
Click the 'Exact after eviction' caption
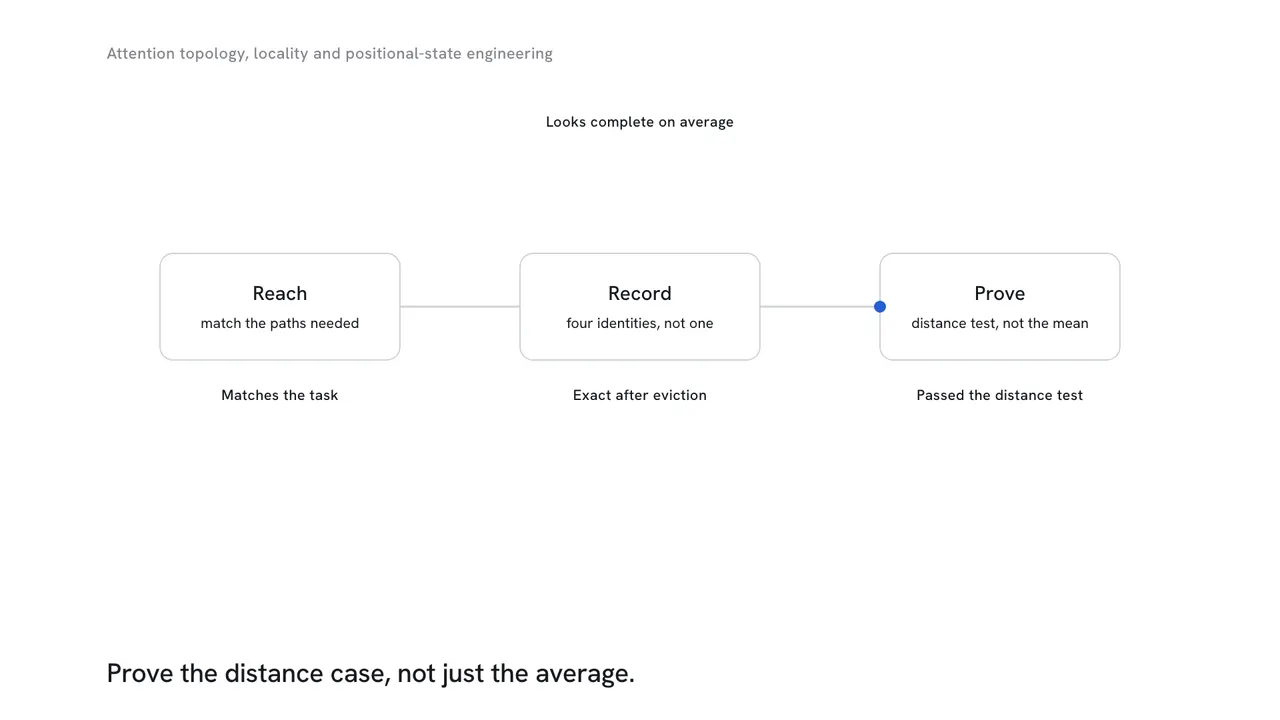tap(640, 395)
